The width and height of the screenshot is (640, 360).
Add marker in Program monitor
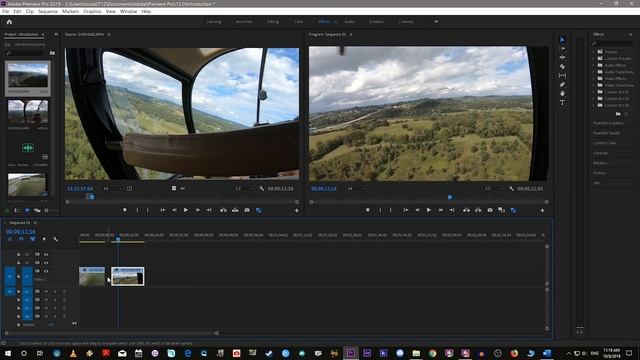[x=367, y=210]
